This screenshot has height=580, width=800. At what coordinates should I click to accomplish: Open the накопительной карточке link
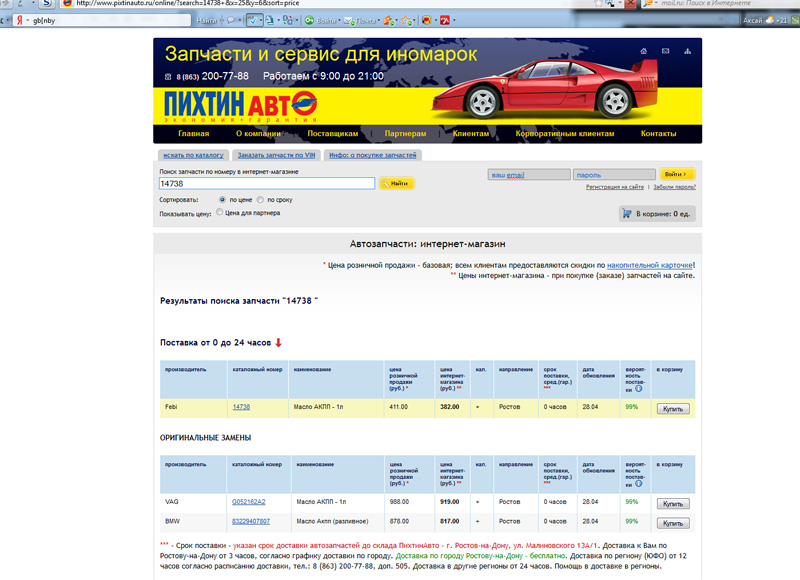649,265
